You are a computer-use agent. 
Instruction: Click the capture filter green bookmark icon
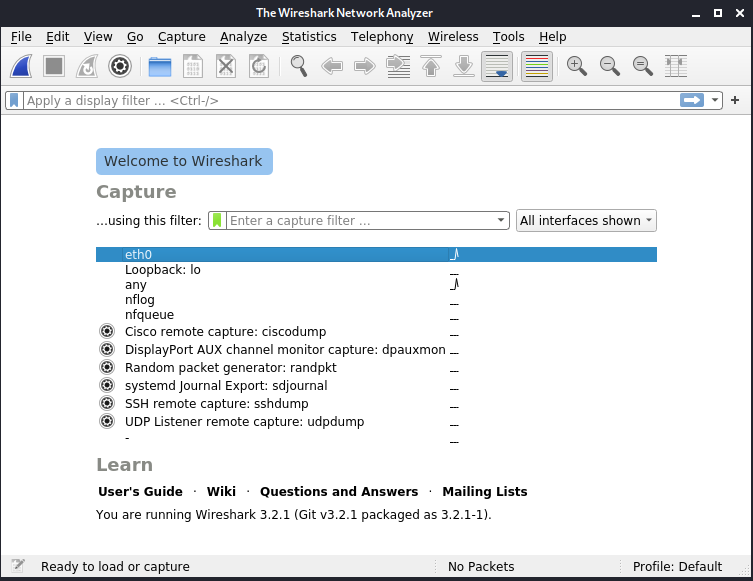click(217, 221)
